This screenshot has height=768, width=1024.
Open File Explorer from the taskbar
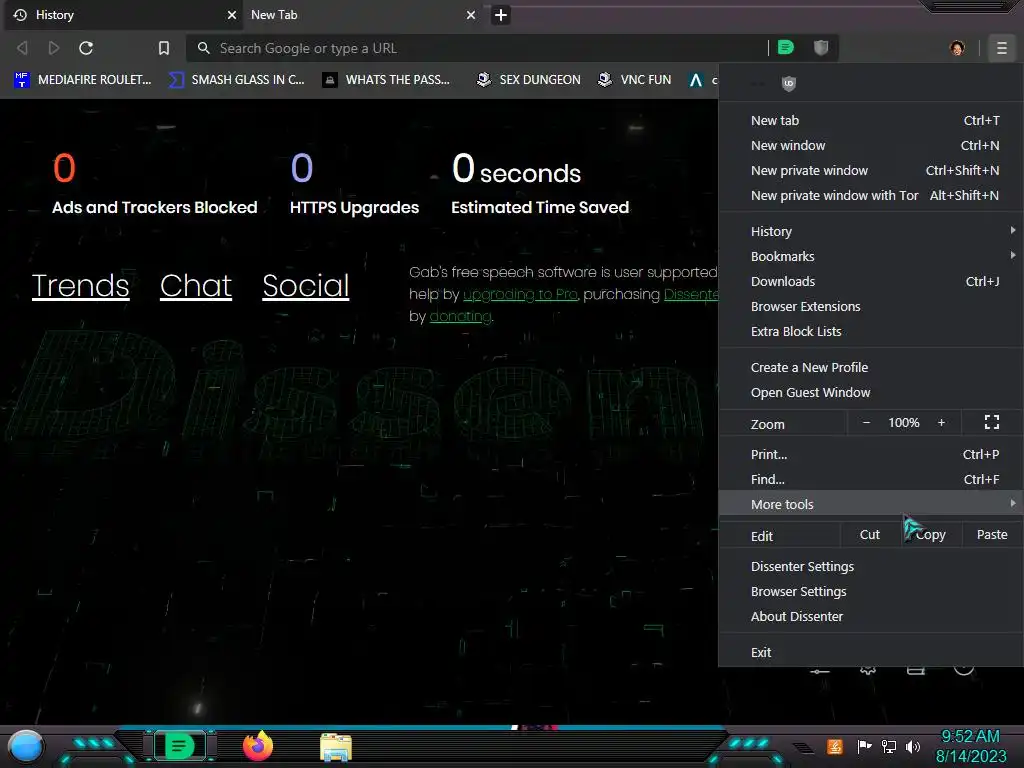(336, 747)
